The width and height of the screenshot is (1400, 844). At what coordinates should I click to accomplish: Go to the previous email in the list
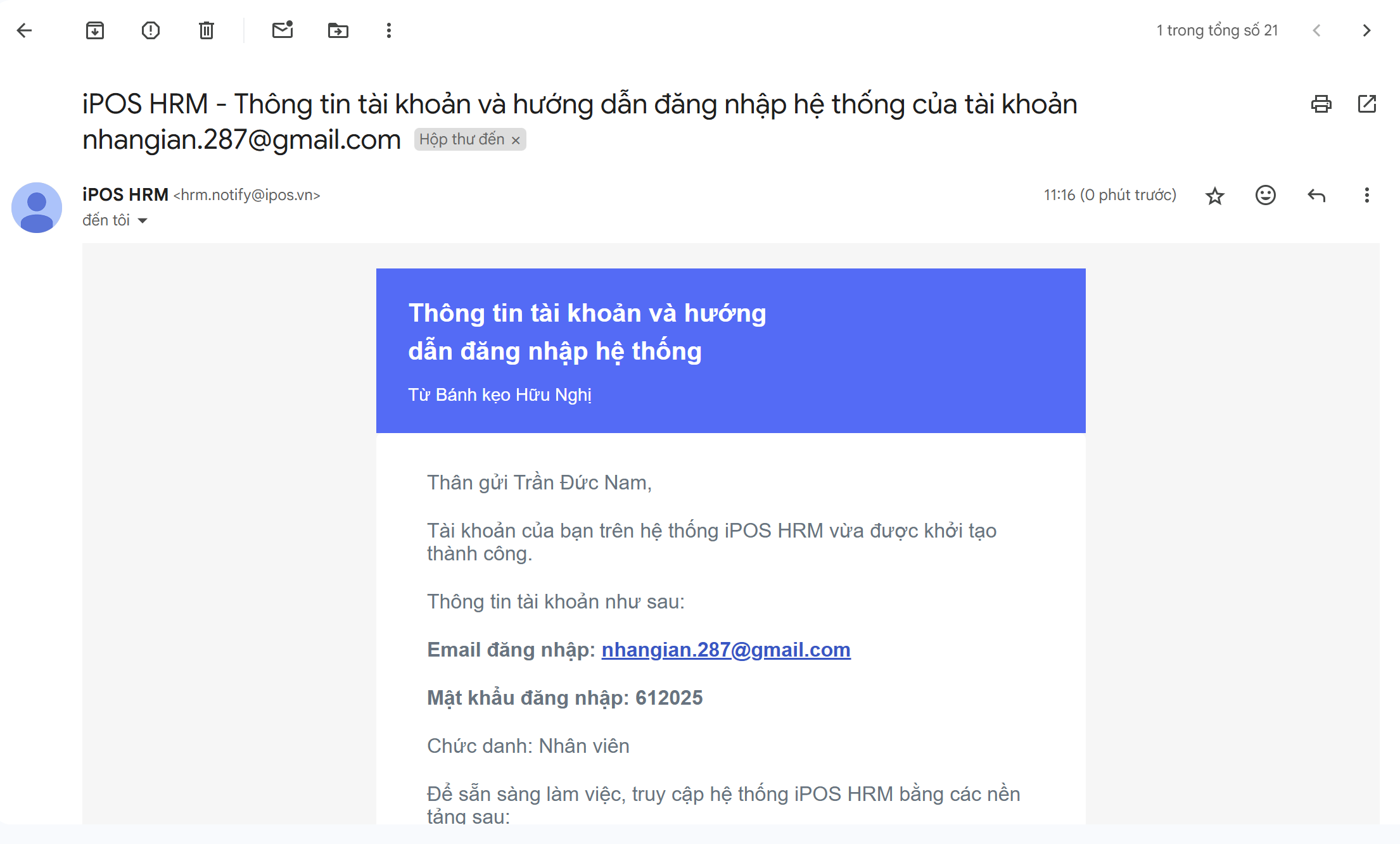(x=1316, y=30)
